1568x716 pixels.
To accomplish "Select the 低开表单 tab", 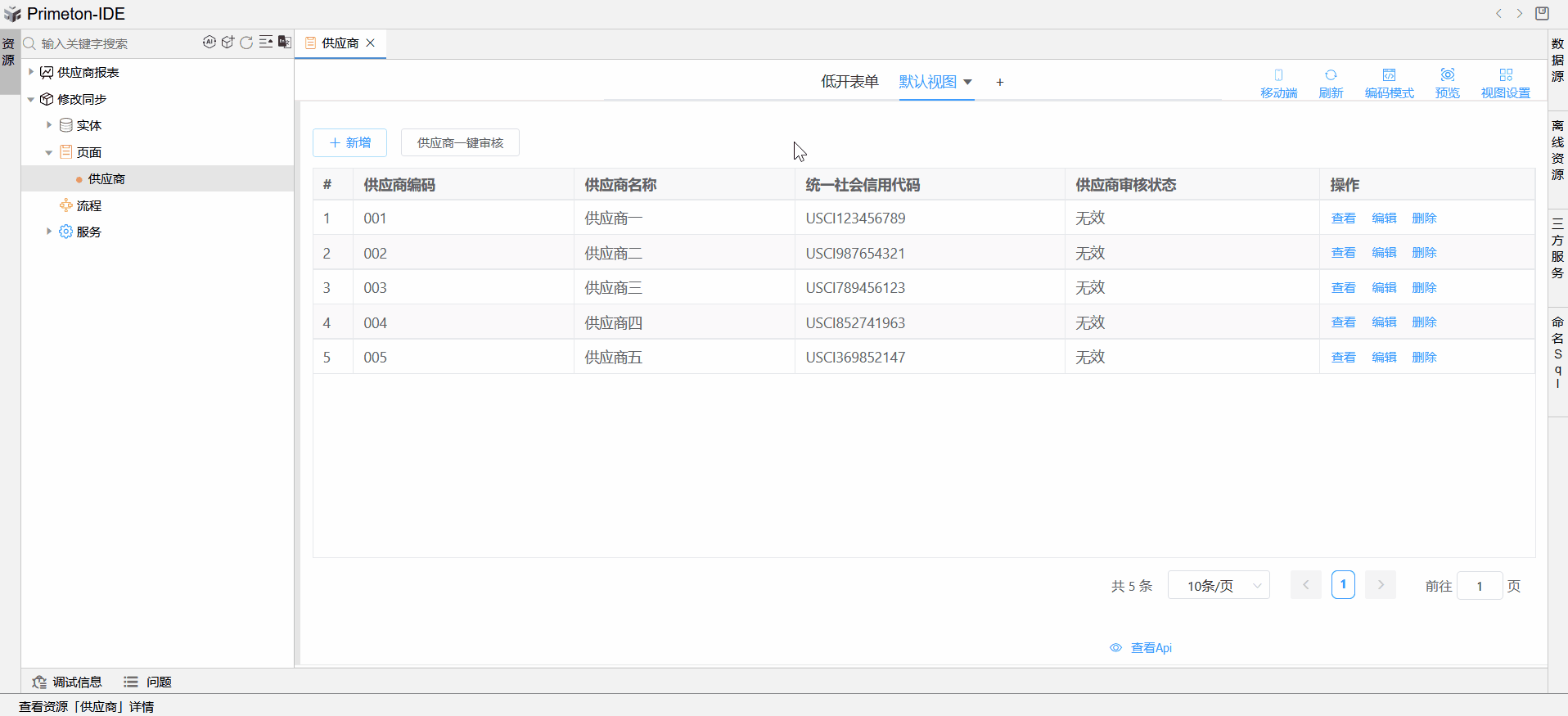I will tap(849, 82).
